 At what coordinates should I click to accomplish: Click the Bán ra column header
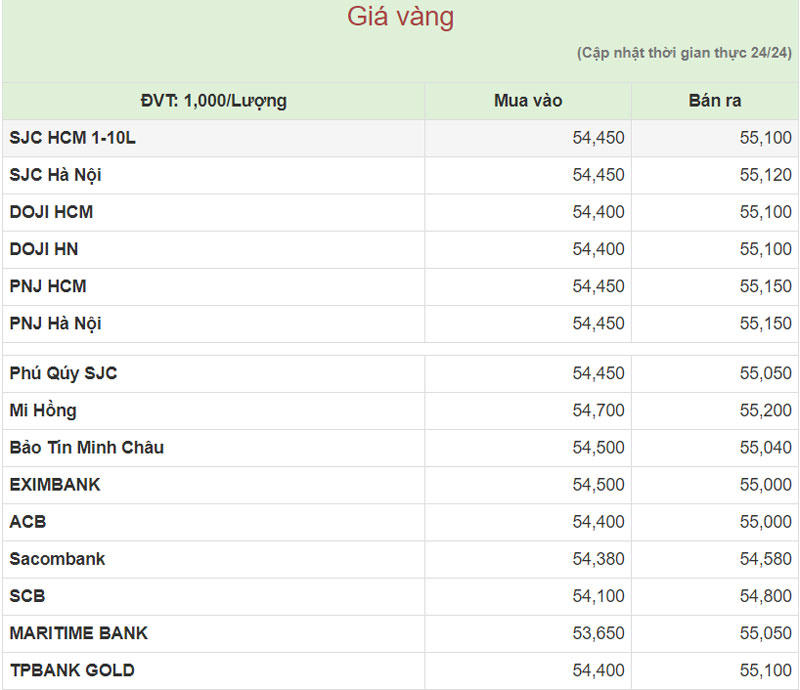click(x=714, y=101)
